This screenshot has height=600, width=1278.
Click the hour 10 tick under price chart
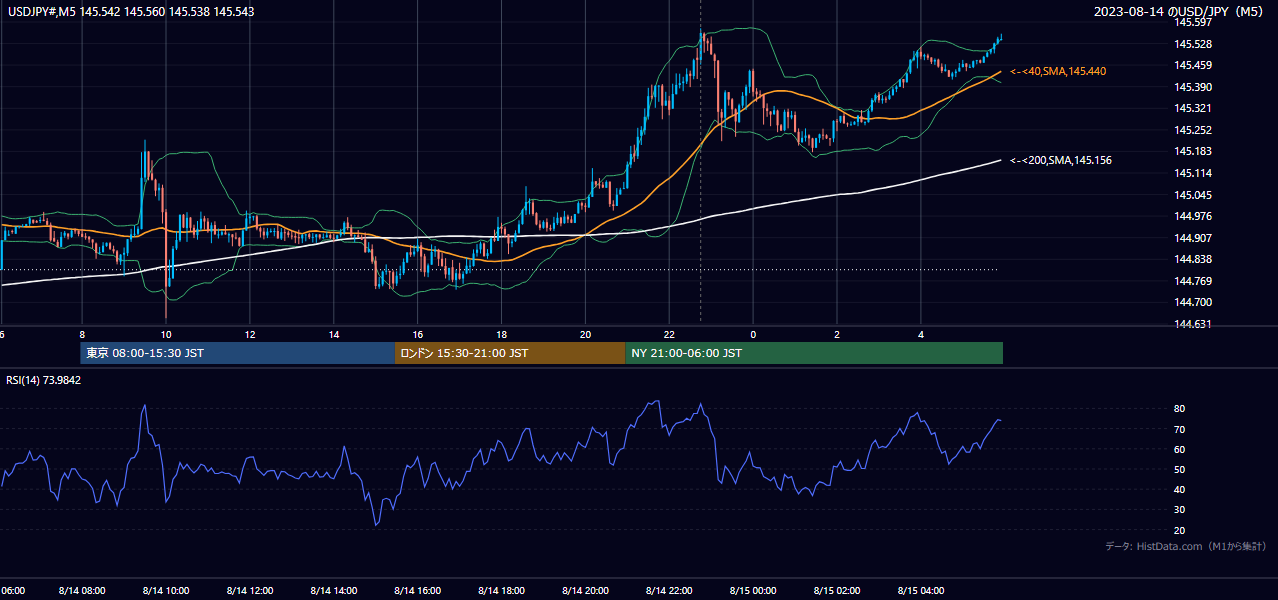166,334
